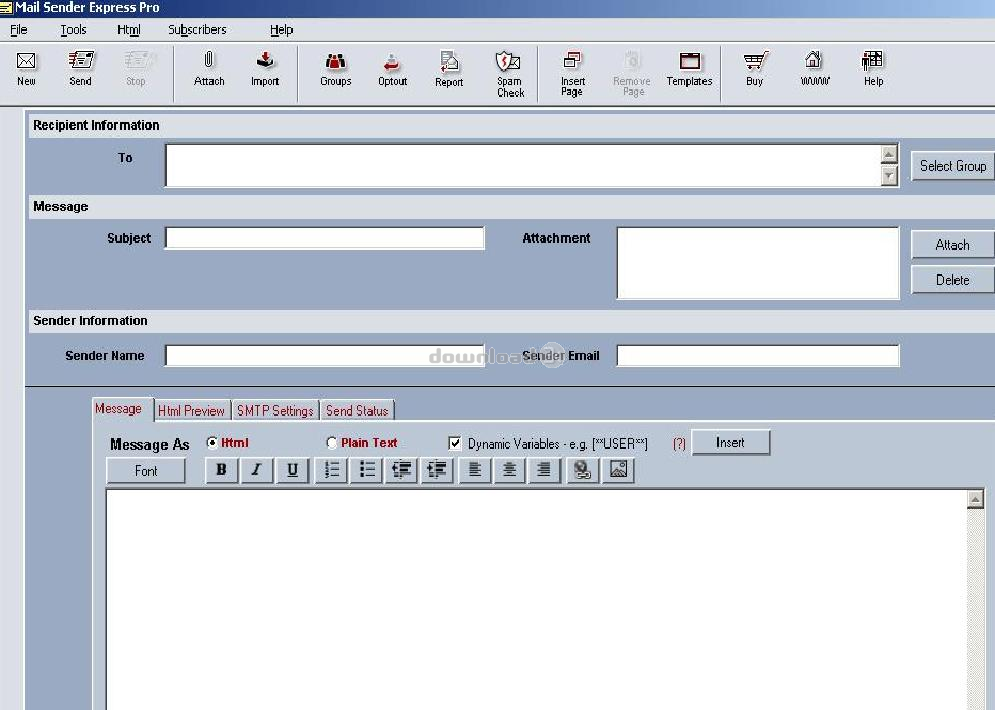Screen dimensions: 995x710
Task: Click the Import toolbar icon
Action: click(x=265, y=68)
